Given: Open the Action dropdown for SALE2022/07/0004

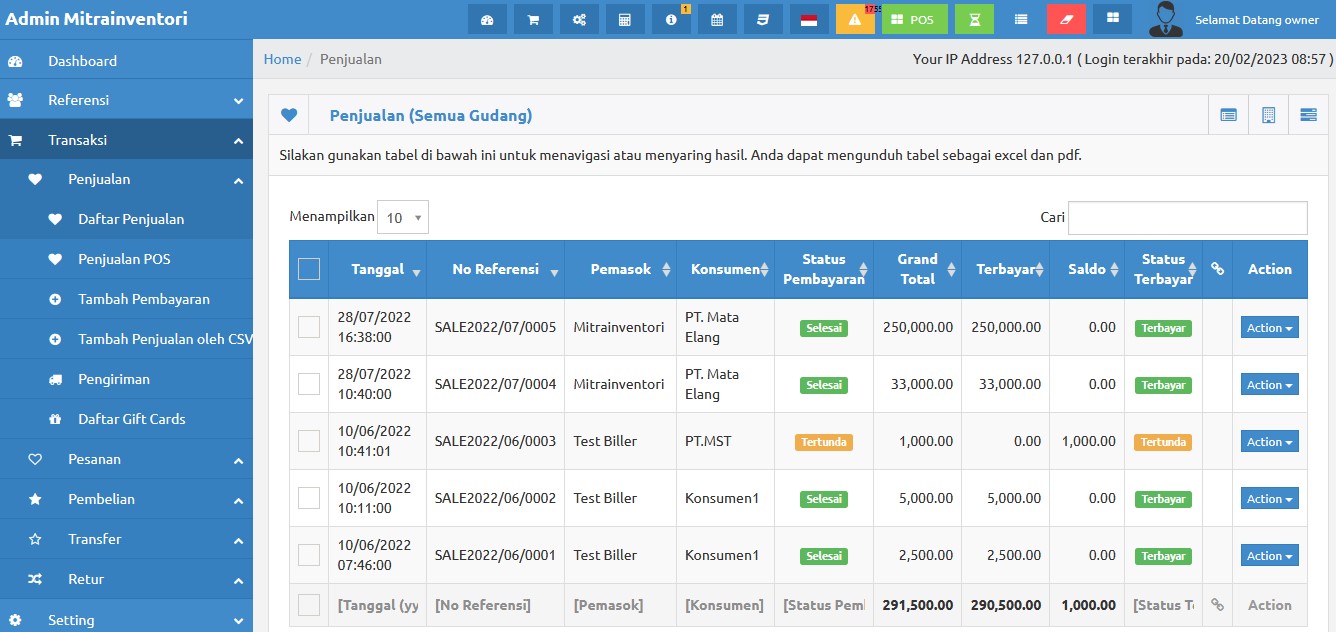Looking at the screenshot, I should click(1268, 384).
